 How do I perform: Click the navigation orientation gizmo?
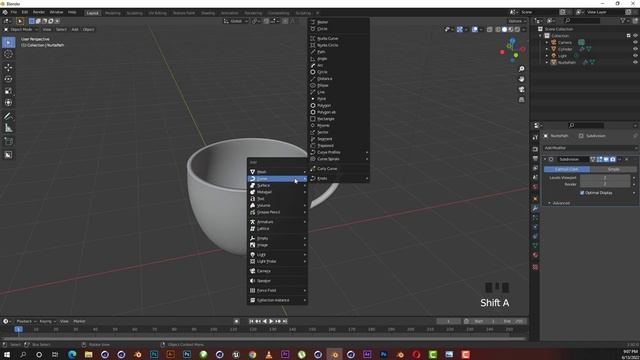pos(513,51)
